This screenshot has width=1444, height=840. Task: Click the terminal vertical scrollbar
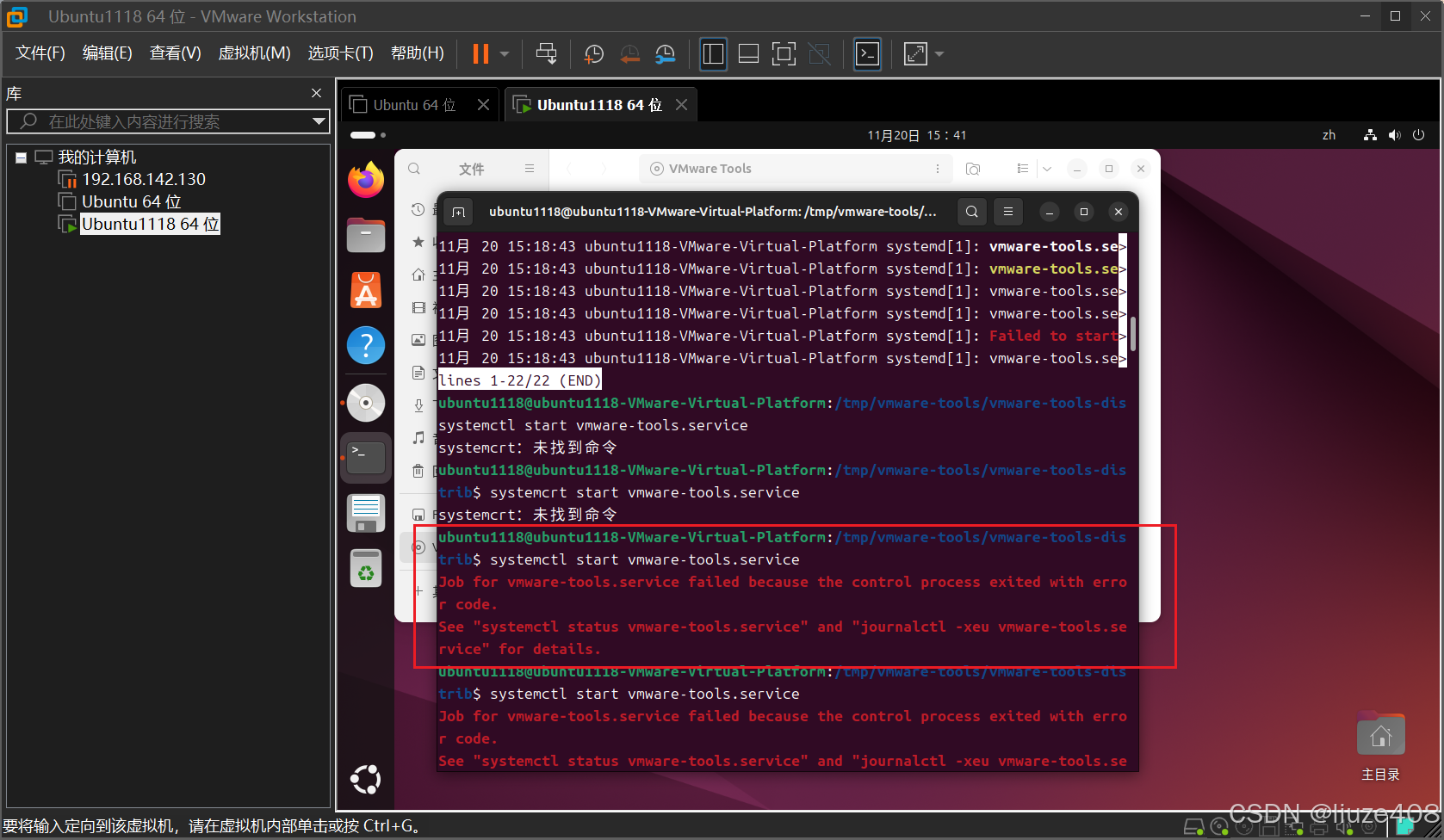1133,334
